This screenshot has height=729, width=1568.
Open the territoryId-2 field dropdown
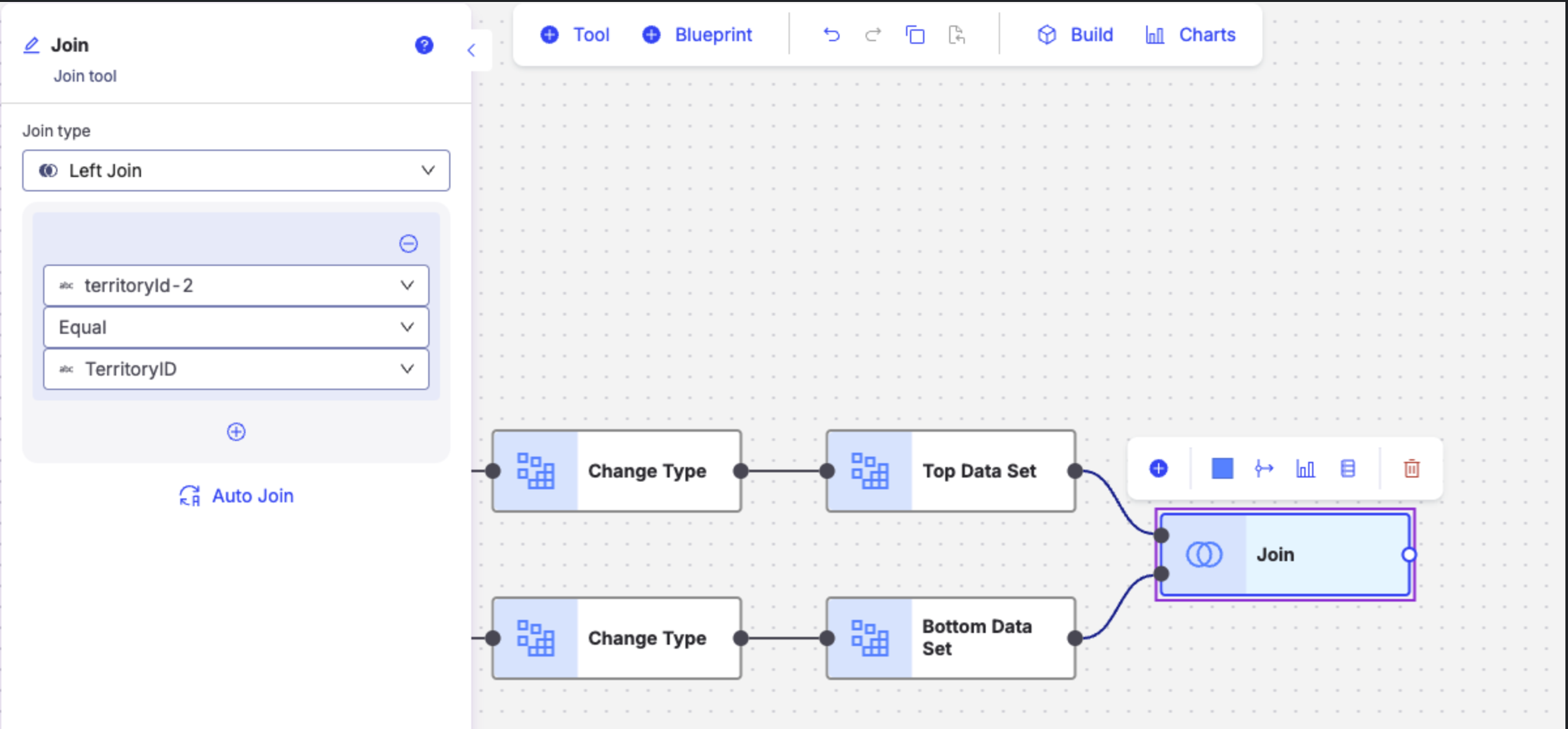pyautogui.click(x=236, y=285)
